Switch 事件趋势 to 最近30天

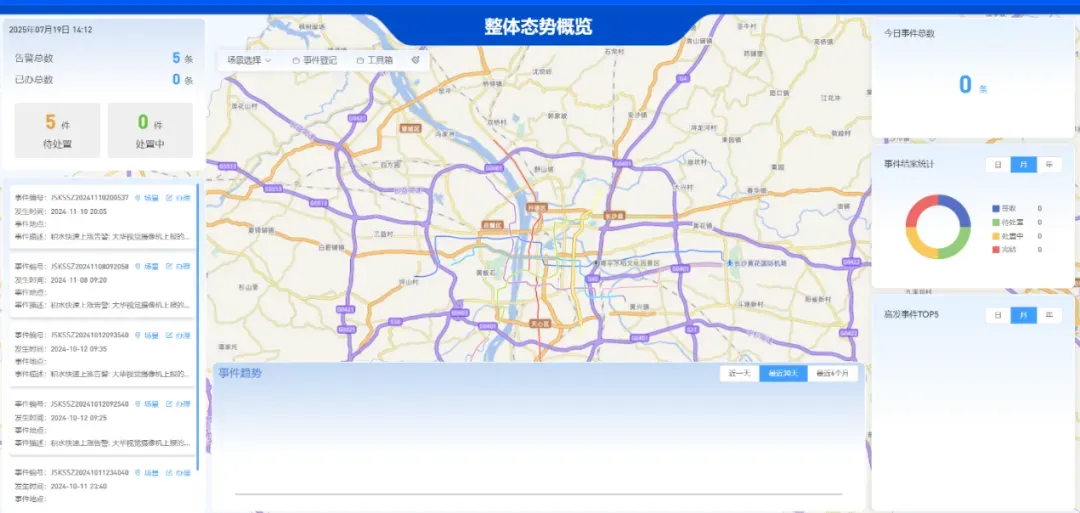[x=783, y=373]
